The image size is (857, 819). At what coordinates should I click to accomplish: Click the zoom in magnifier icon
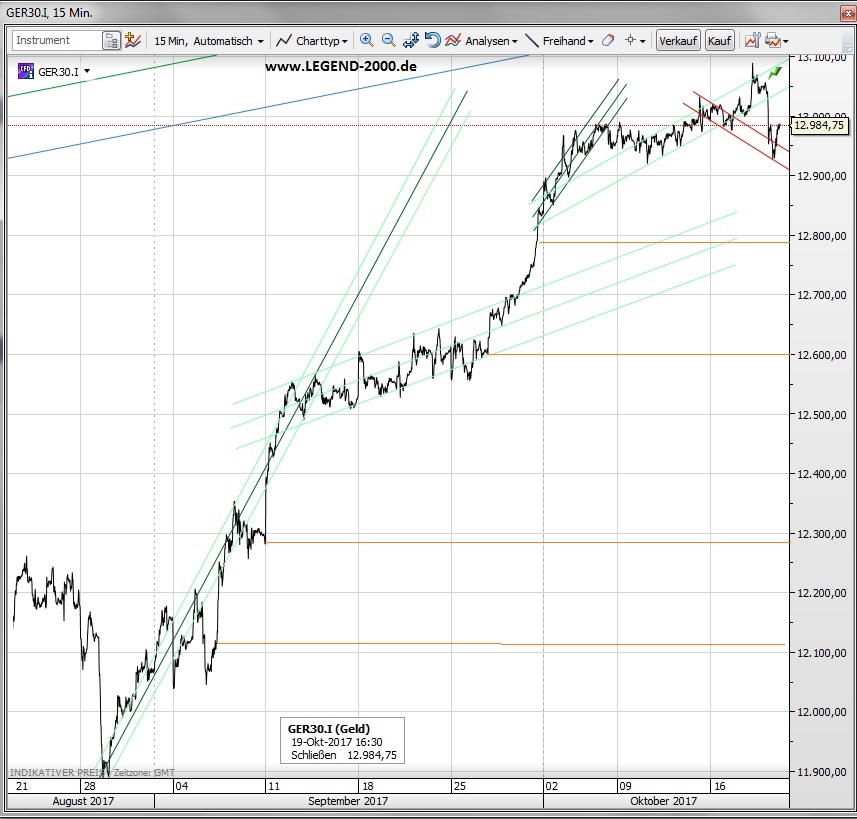(x=367, y=40)
